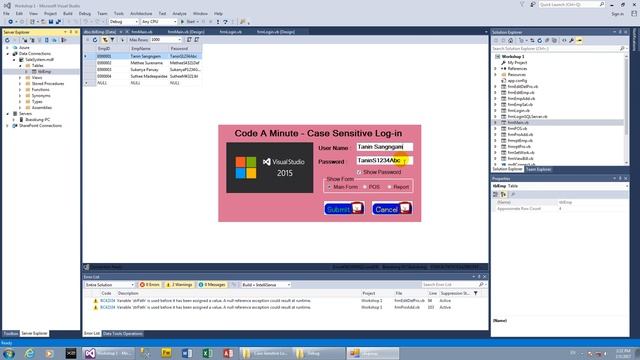
Task: Switch to the Toolbox tab at bottom left
Action: coord(11,333)
